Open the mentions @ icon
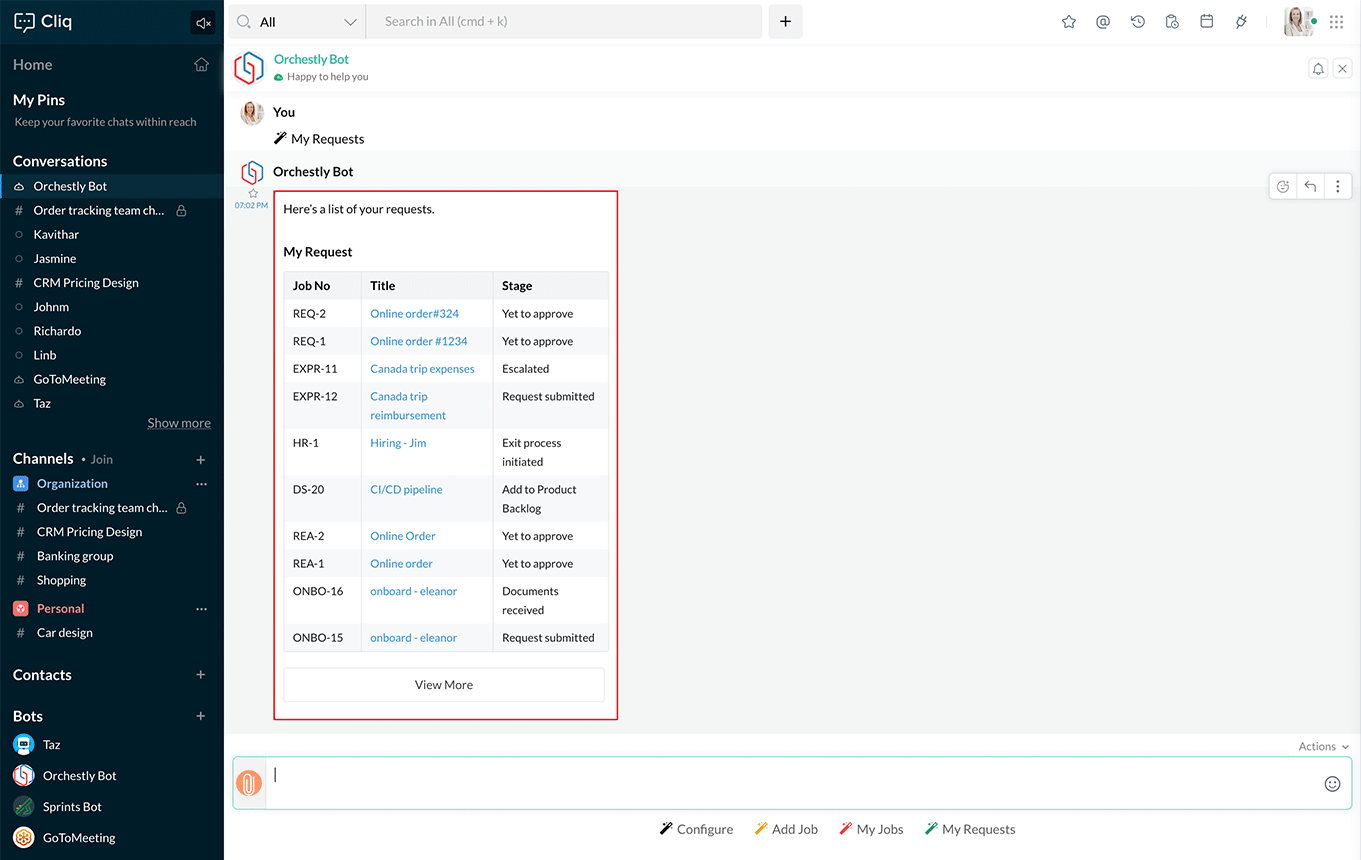1361x860 pixels. 1103,22
